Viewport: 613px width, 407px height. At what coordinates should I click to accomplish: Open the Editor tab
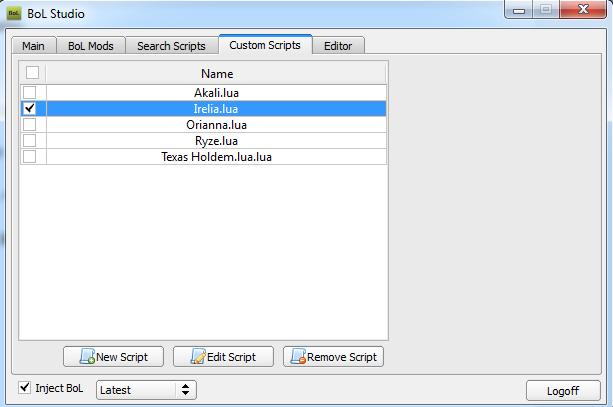click(x=338, y=46)
